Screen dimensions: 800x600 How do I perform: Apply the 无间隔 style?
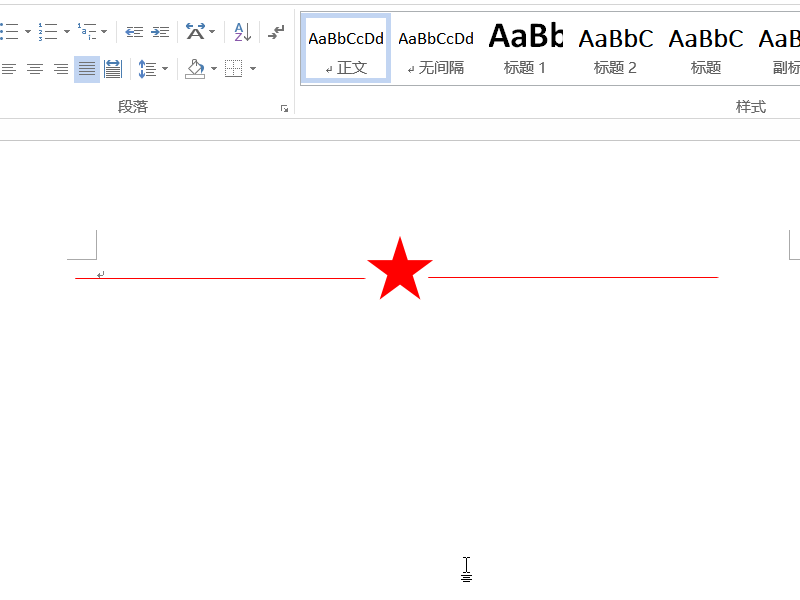(x=436, y=49)
